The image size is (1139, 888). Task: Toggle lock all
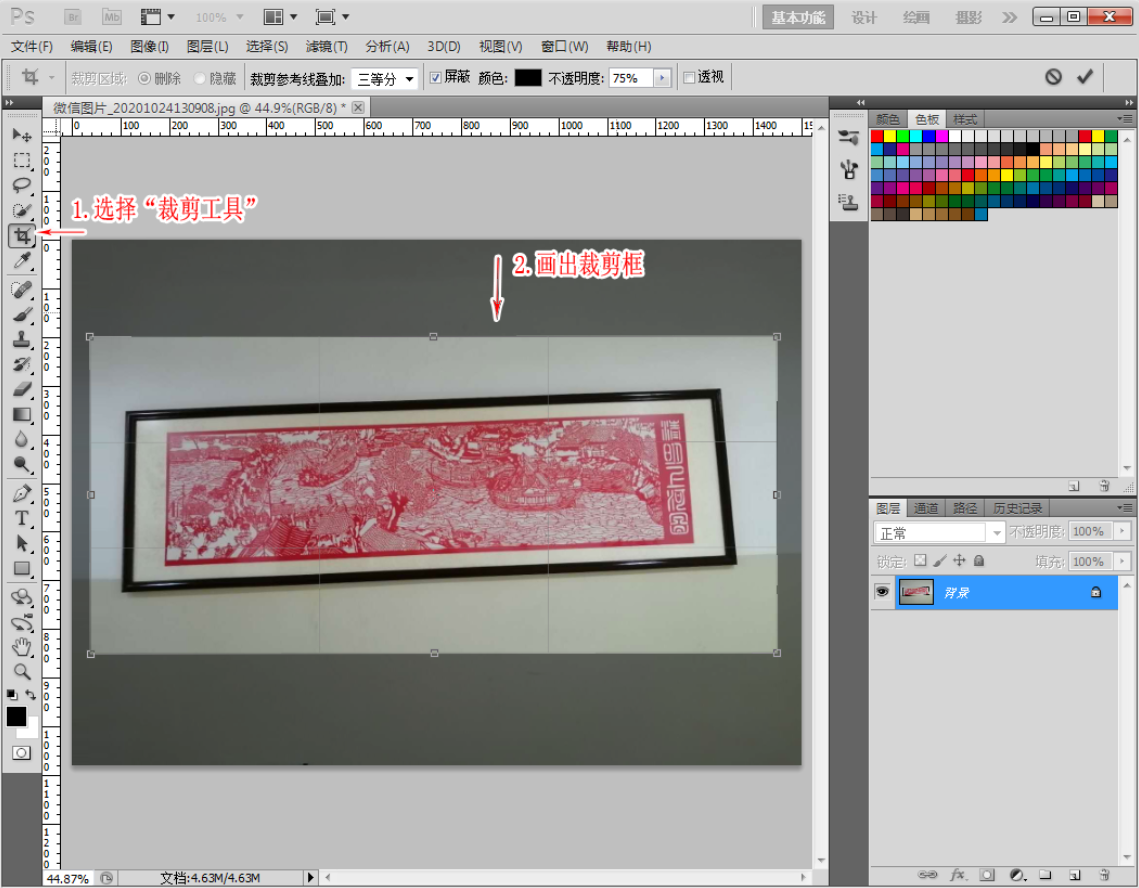(979, 560)
